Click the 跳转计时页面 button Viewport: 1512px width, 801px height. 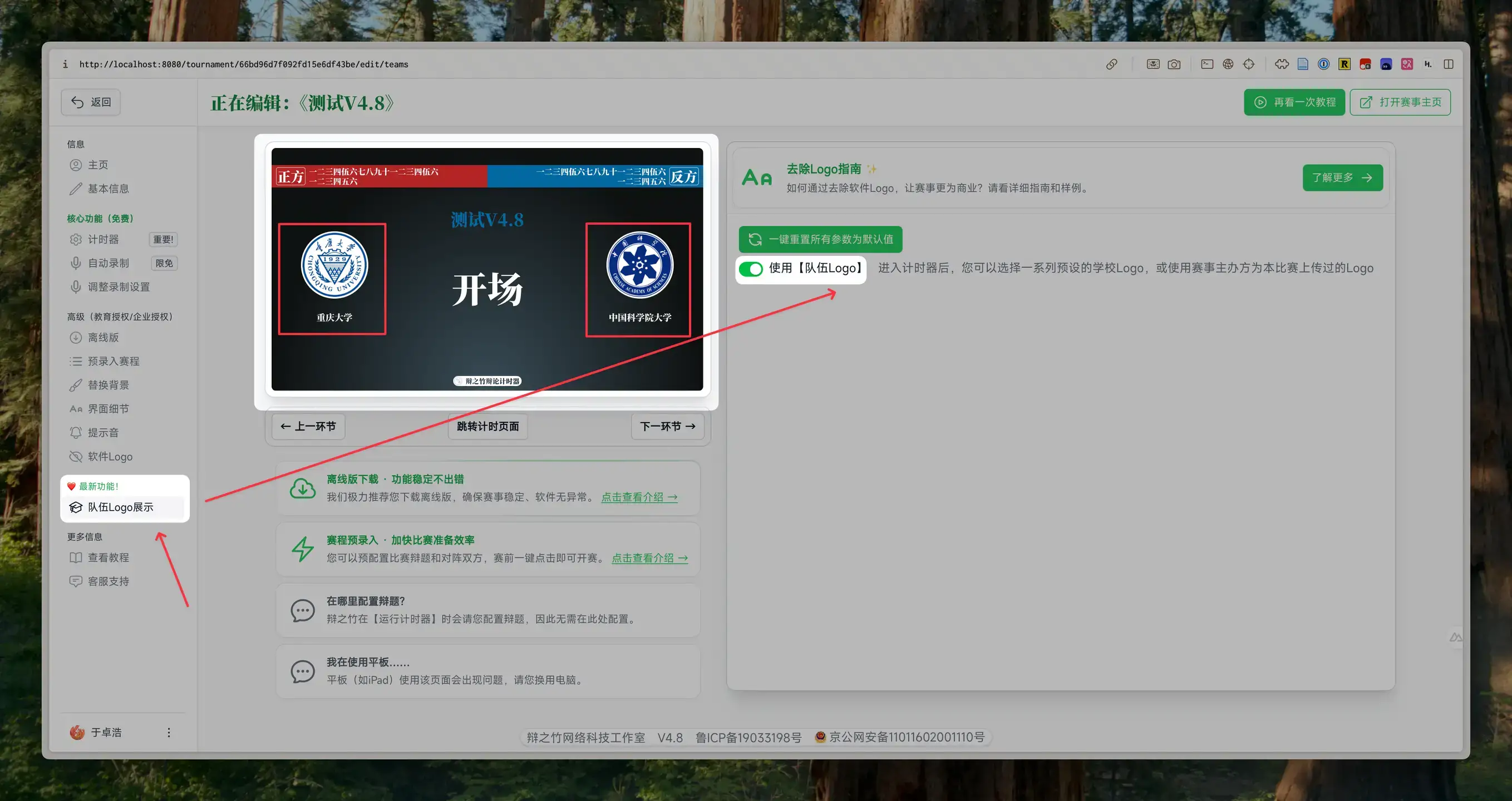click(x=487, y=426)
